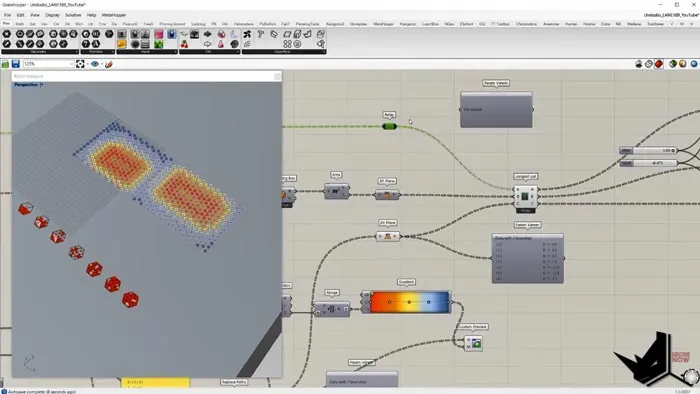Open the MetaHopper menu
Screen dimensions: 700x394
[x=114, y=15]
